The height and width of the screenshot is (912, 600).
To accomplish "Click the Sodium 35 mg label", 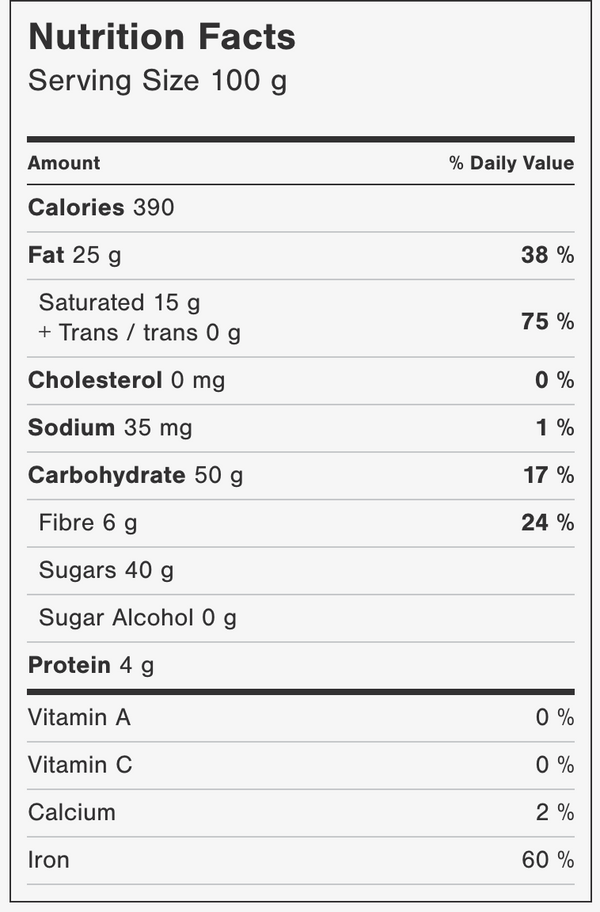I will click(110, 428).
